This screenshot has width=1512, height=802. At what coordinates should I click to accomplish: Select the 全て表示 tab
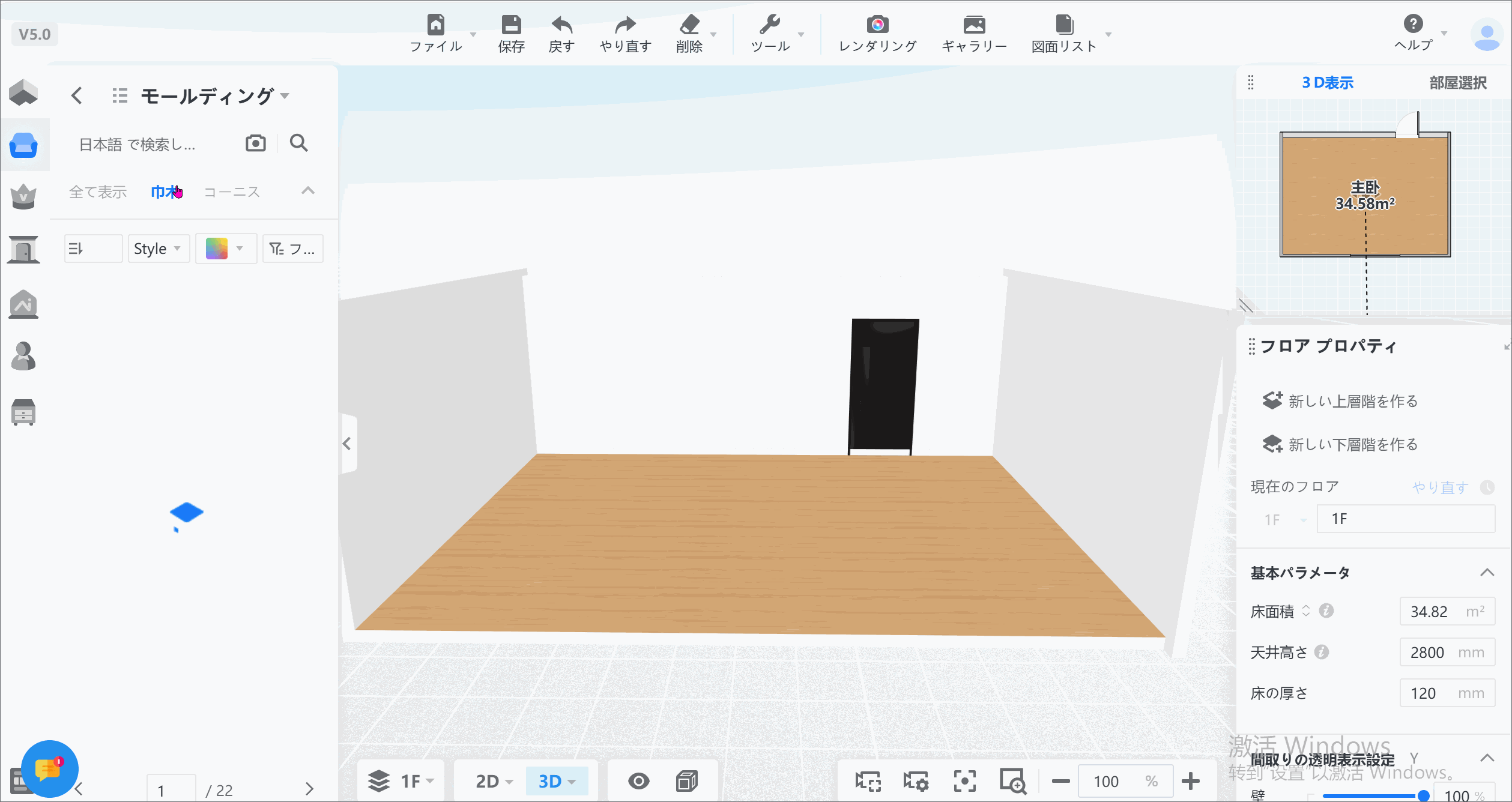pyautogui.click(x=98, y=192)
